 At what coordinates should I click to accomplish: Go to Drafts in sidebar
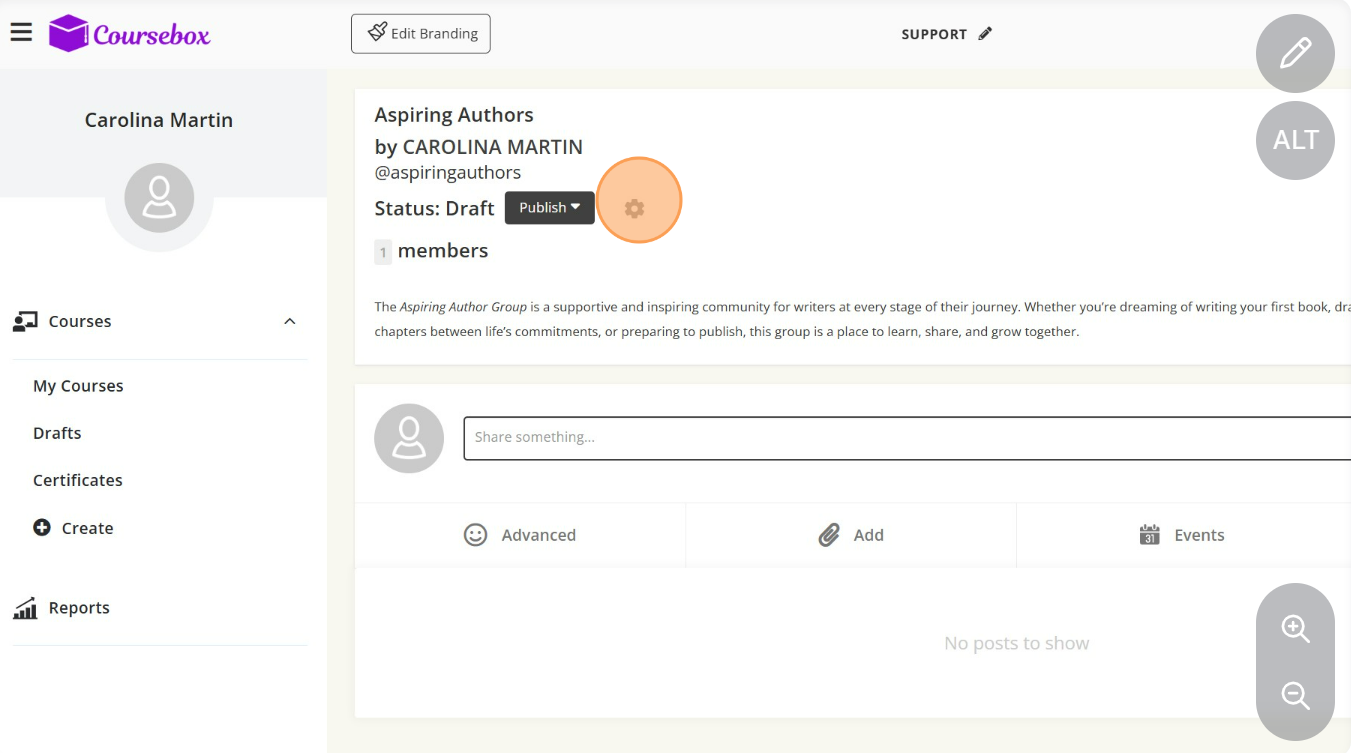click(57, 433)
